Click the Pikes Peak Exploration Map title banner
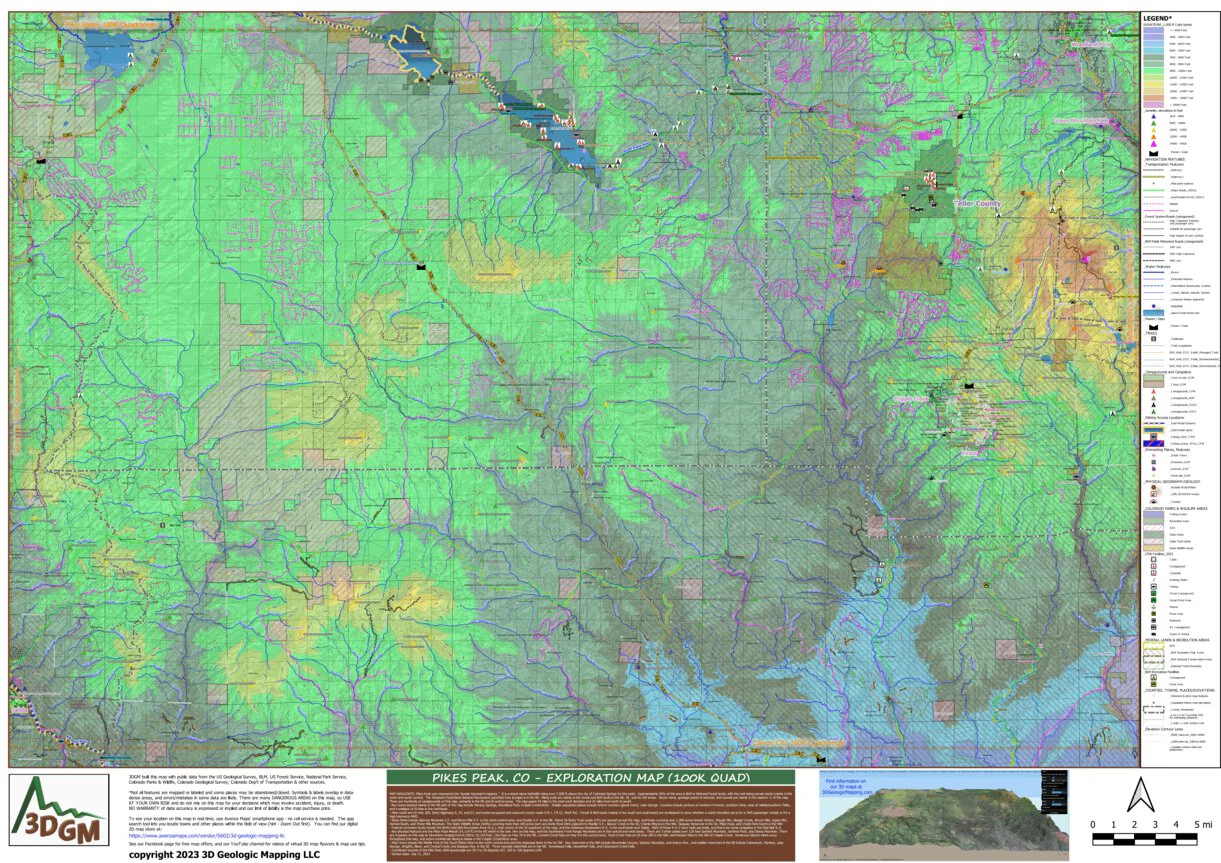Viewport: 1221px width, 863px height. pyautogui.click(x=590, y=777)
